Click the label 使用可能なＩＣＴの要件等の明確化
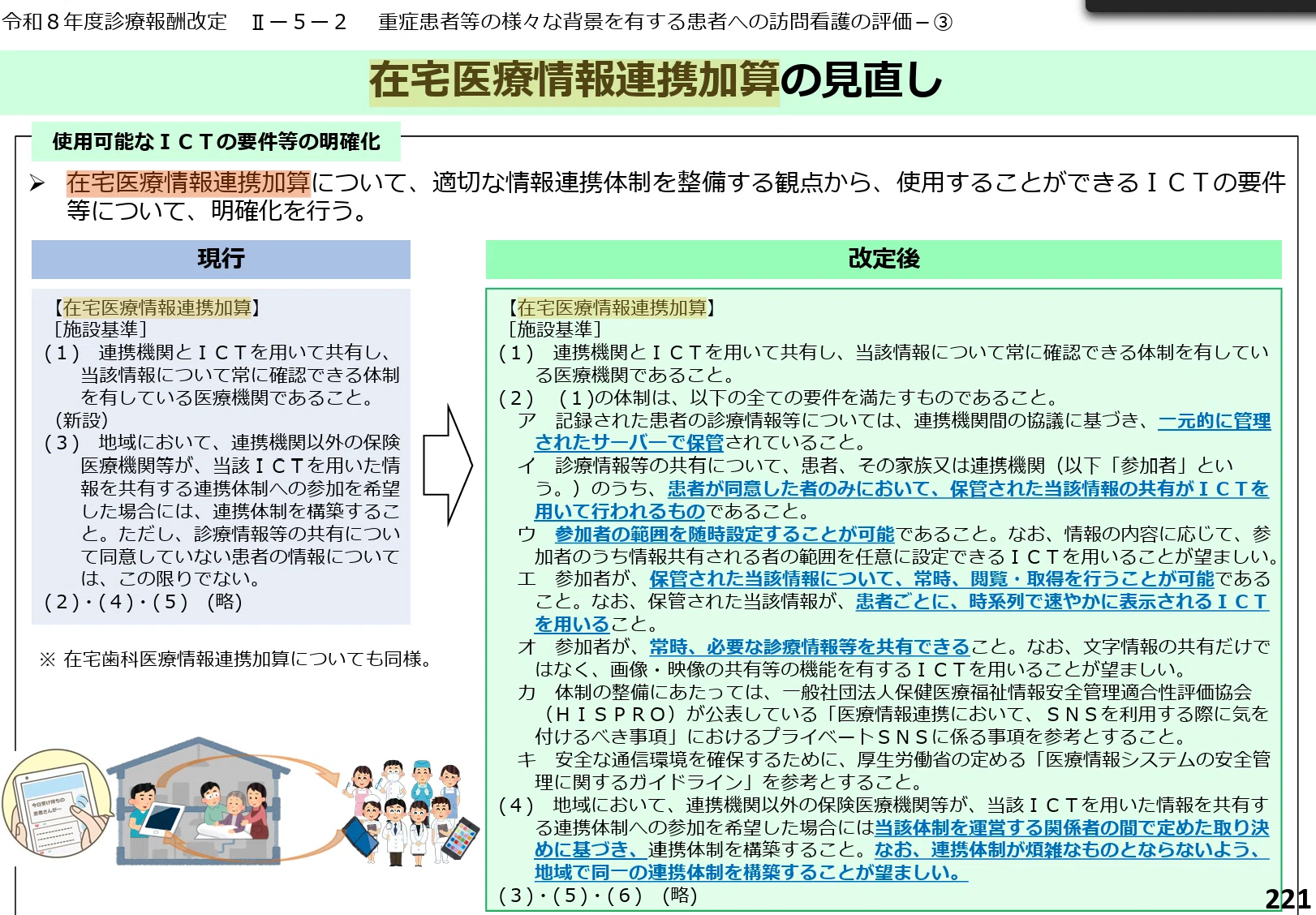The image size is (1316, 915). [216, 142]
